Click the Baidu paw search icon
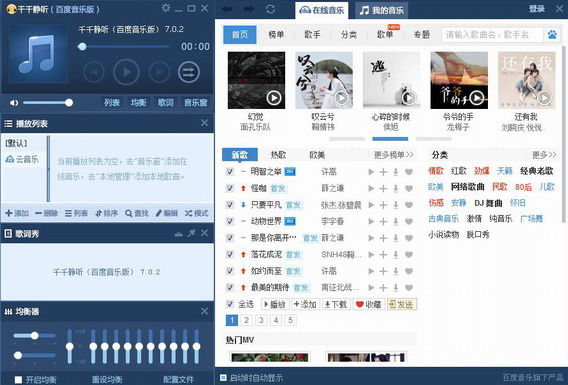The image size is (568, 385). click(x=552, y=35)
